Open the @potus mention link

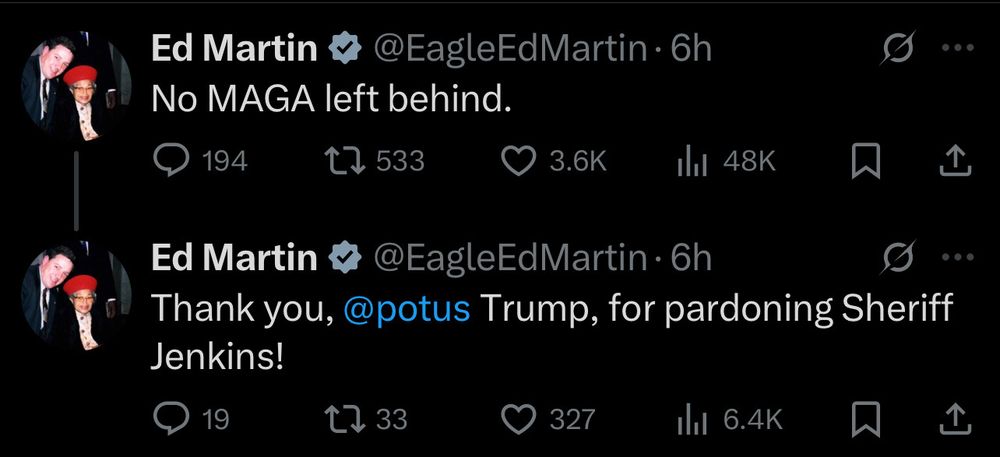pos(407,310)
